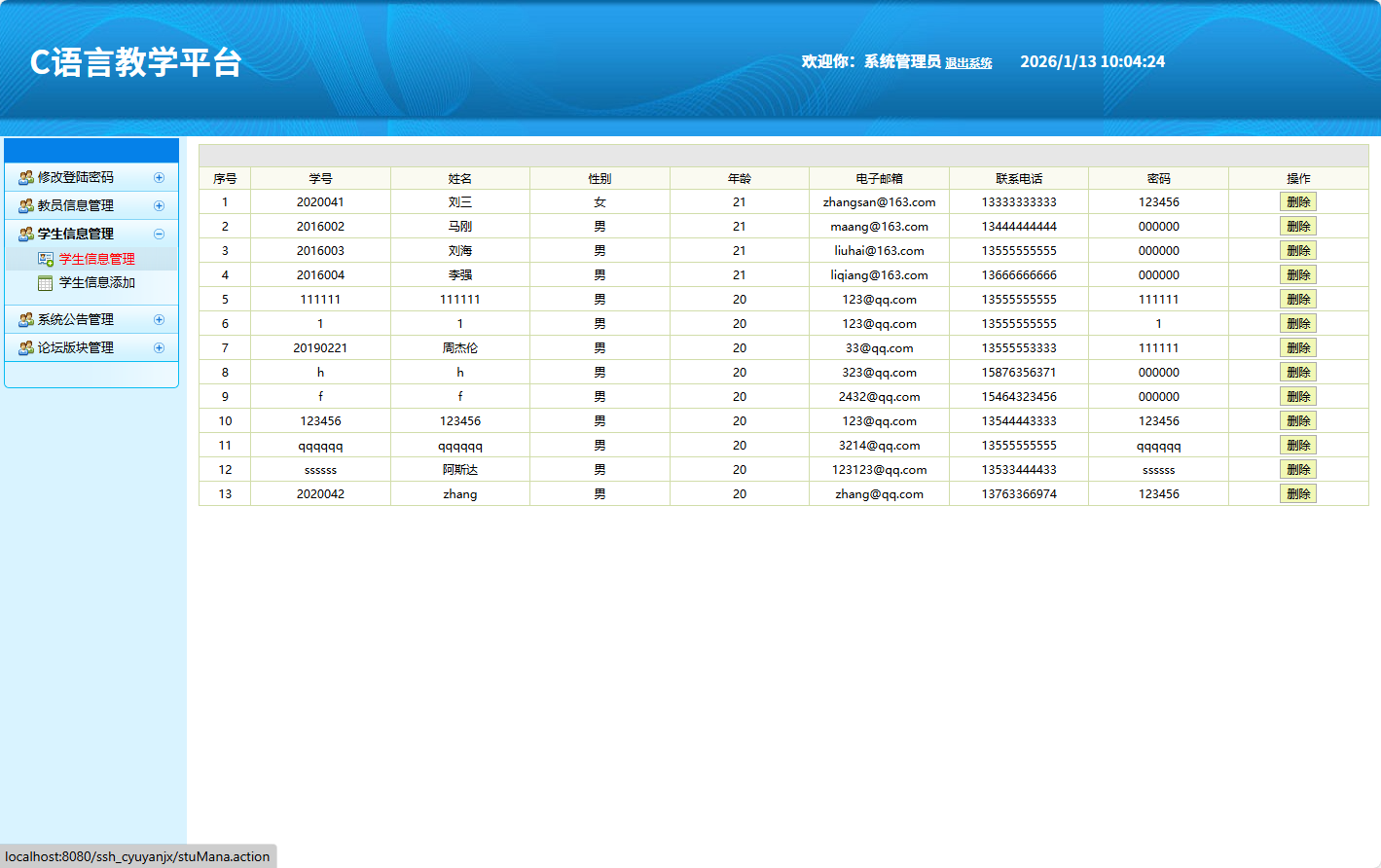1381x868 pixels.
Task: Click the ID card icon next to red 学生信息管理
Action: [46, 259]
